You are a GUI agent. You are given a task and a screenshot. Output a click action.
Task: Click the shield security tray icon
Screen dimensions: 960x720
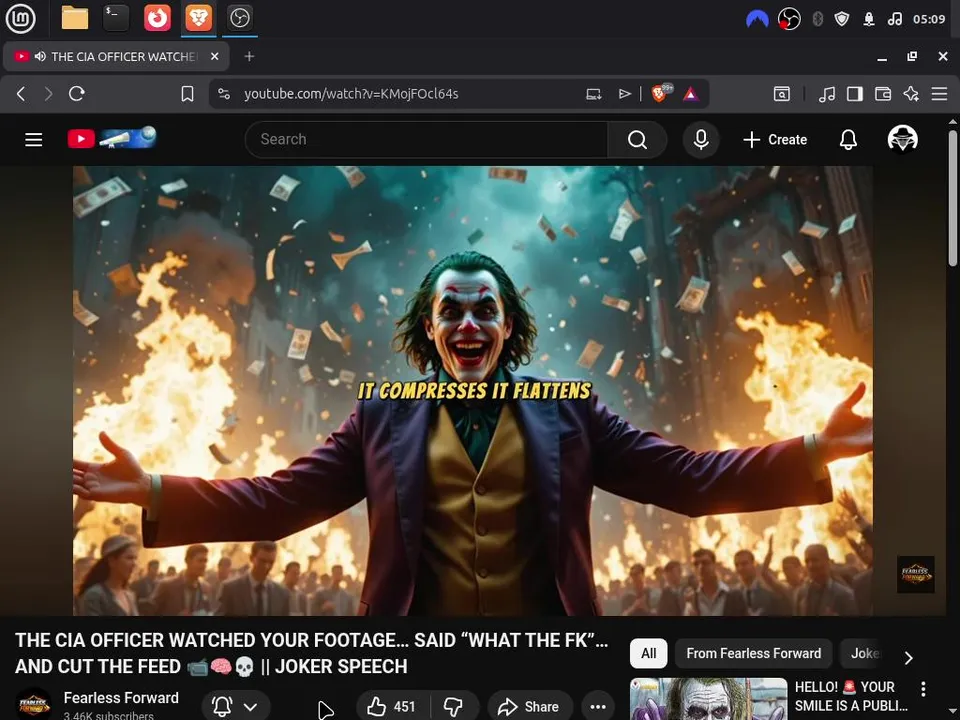tap(842, 19)
